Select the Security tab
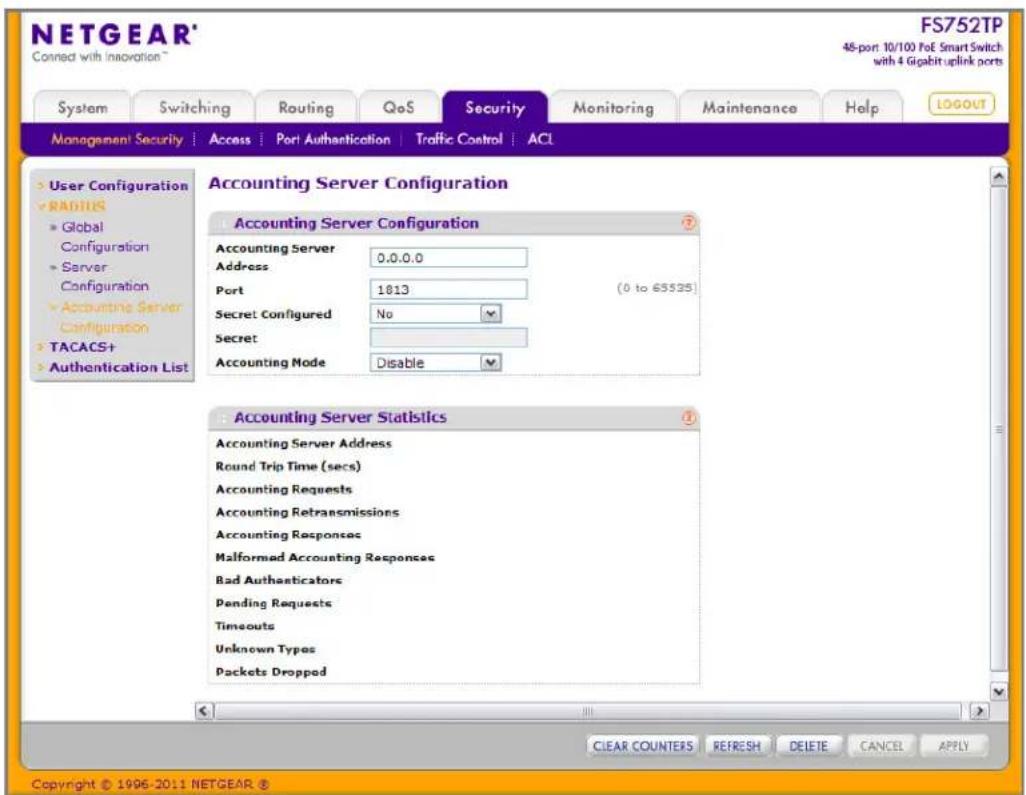Screen dimensions: 1026x795 coord(495,108)
